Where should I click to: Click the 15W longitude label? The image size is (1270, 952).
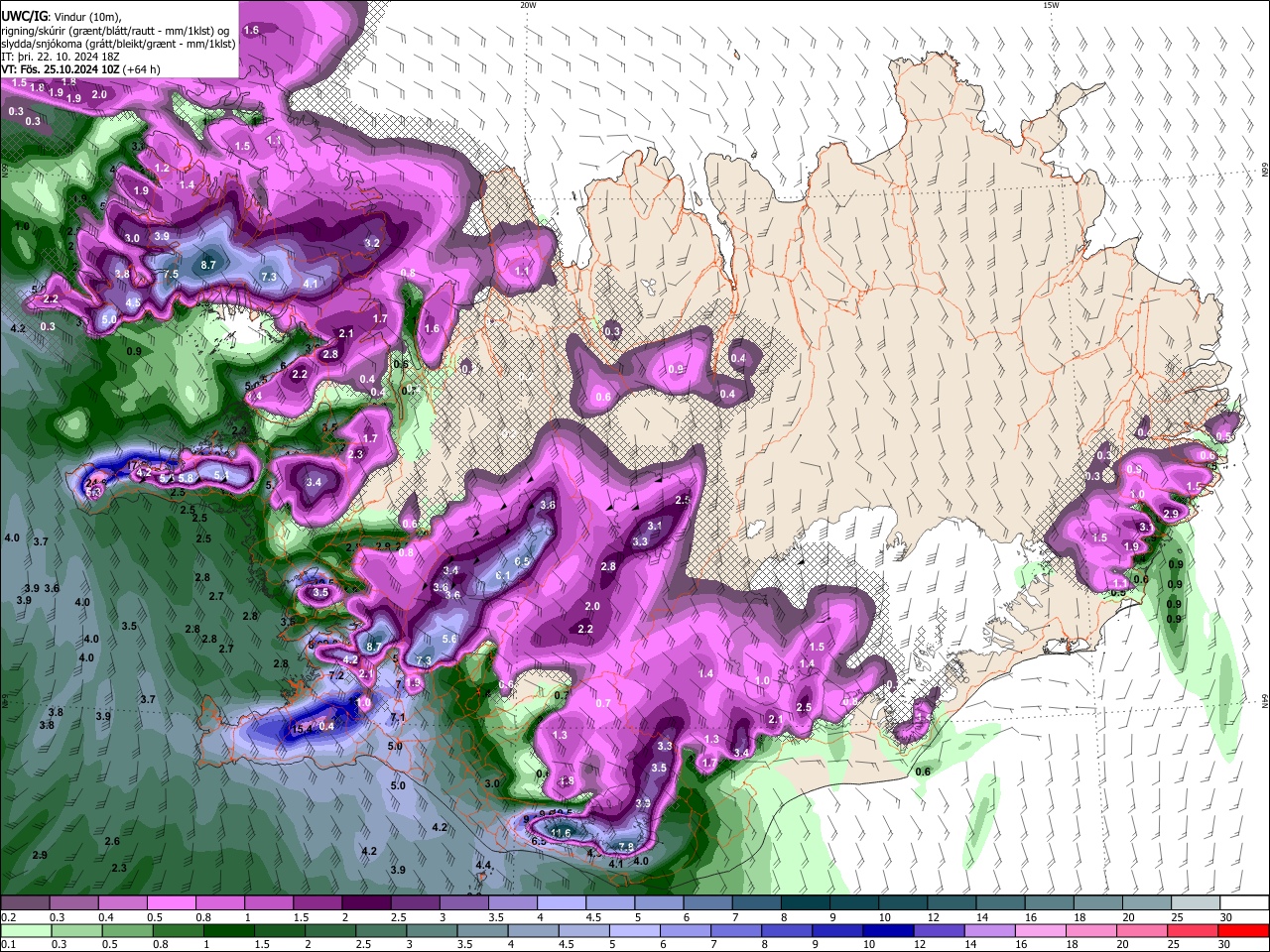pyautogui.click(x=1051, y=5)
